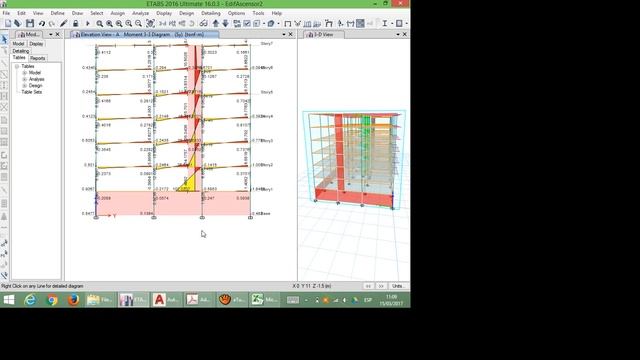Click the Windows Start button
640x360 pixels.
click(x=9, y=300)
